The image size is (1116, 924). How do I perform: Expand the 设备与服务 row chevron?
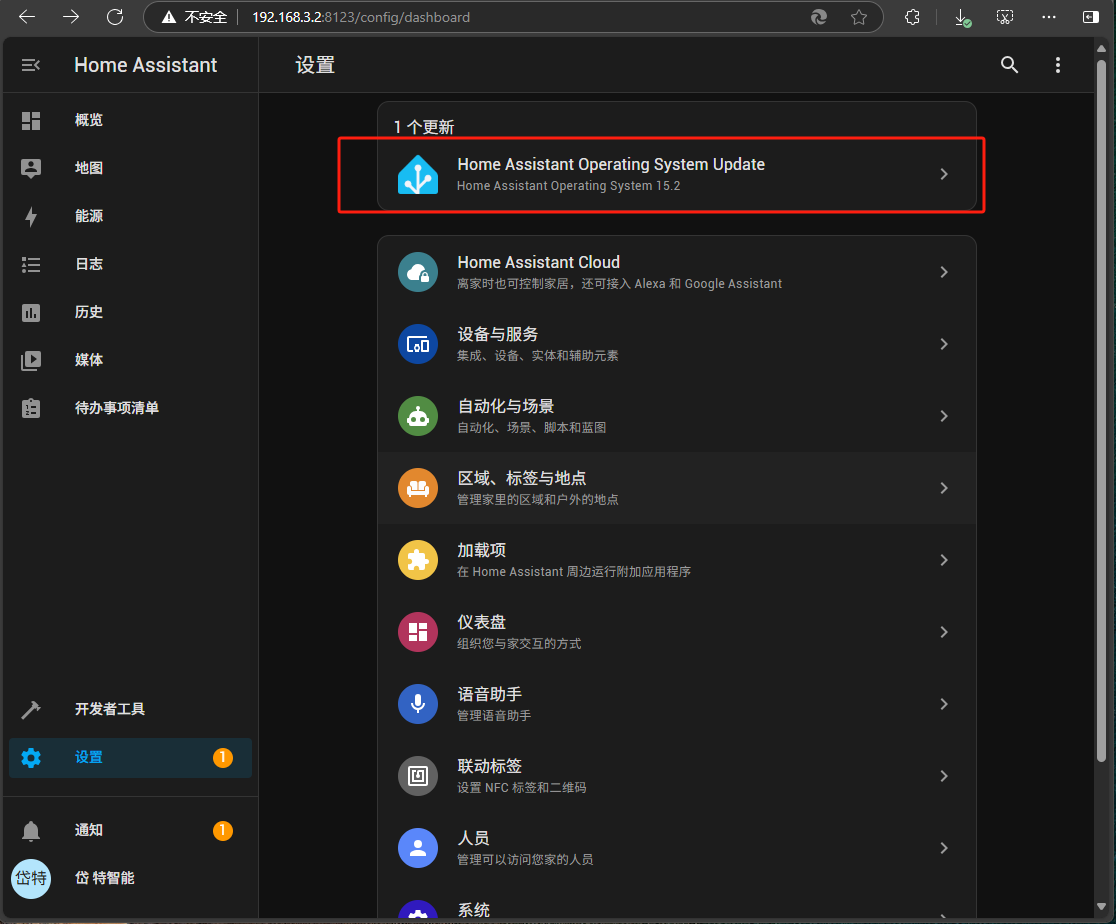pos(943,344)
